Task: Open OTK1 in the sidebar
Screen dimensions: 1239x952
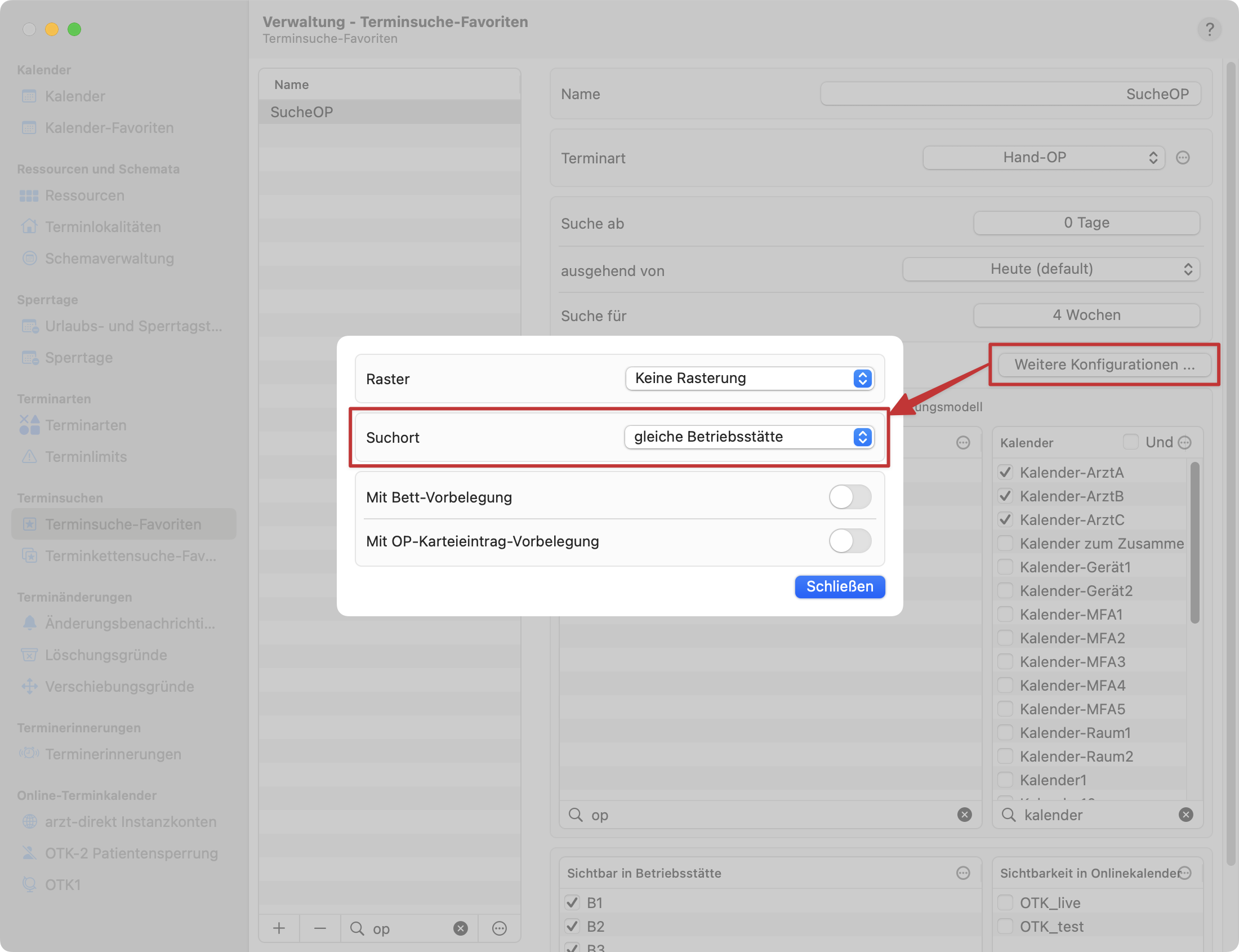Action: click(x=123, y=884)
